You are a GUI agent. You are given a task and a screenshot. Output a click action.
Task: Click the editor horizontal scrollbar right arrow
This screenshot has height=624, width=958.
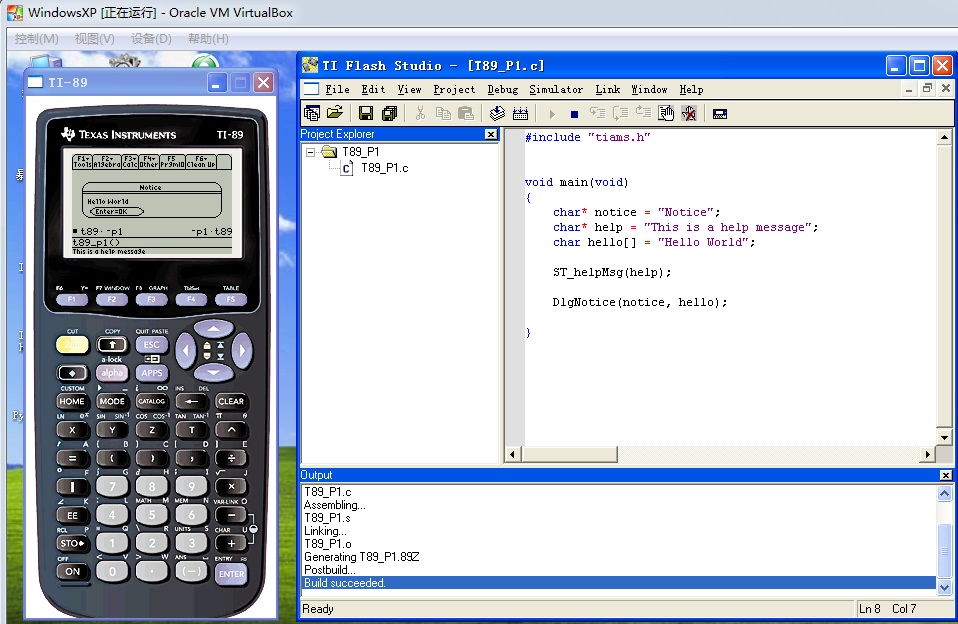[928, 454]
